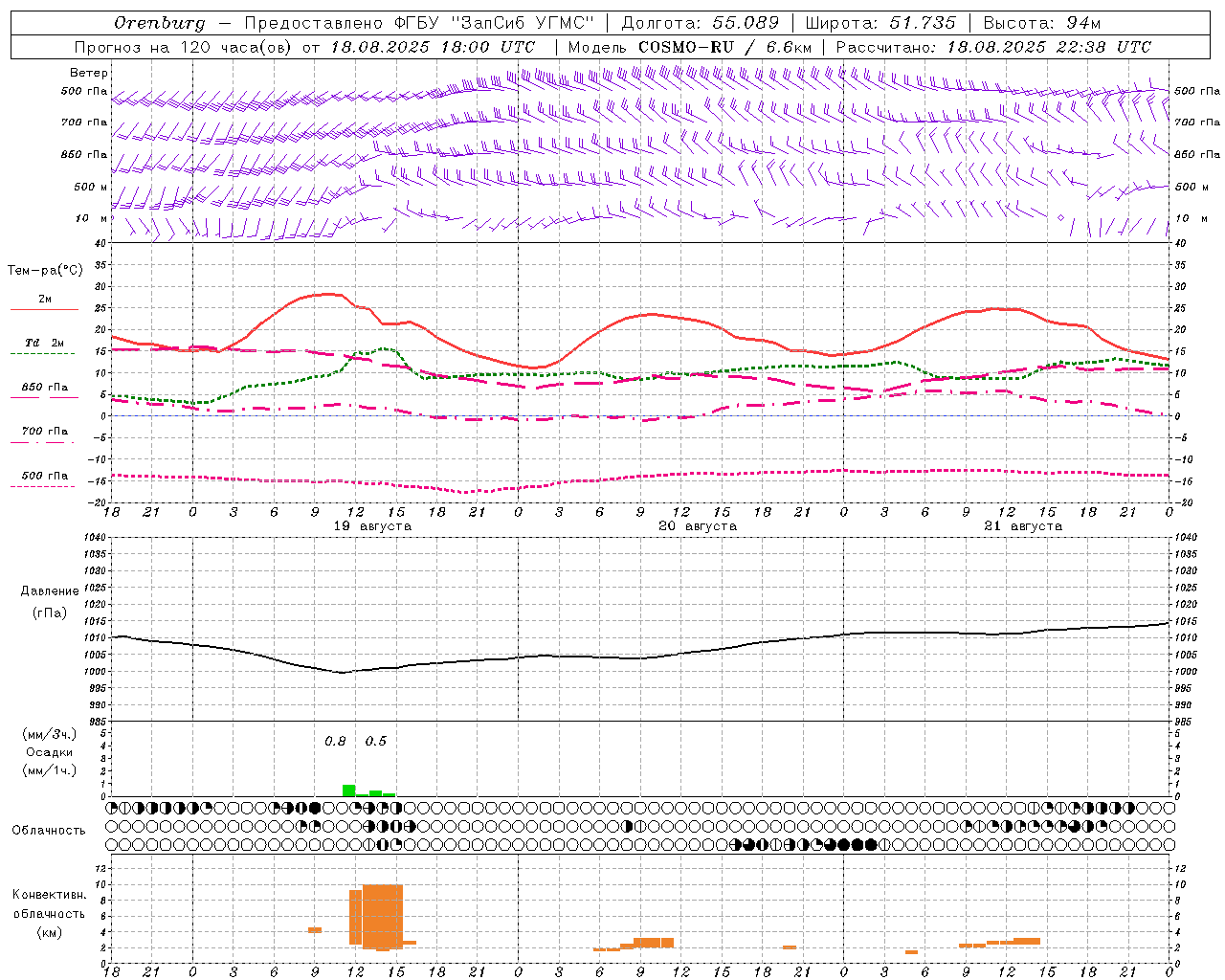Click legend line swatch under "2м"
1225x980 pixels.
[x=44, y=310]
